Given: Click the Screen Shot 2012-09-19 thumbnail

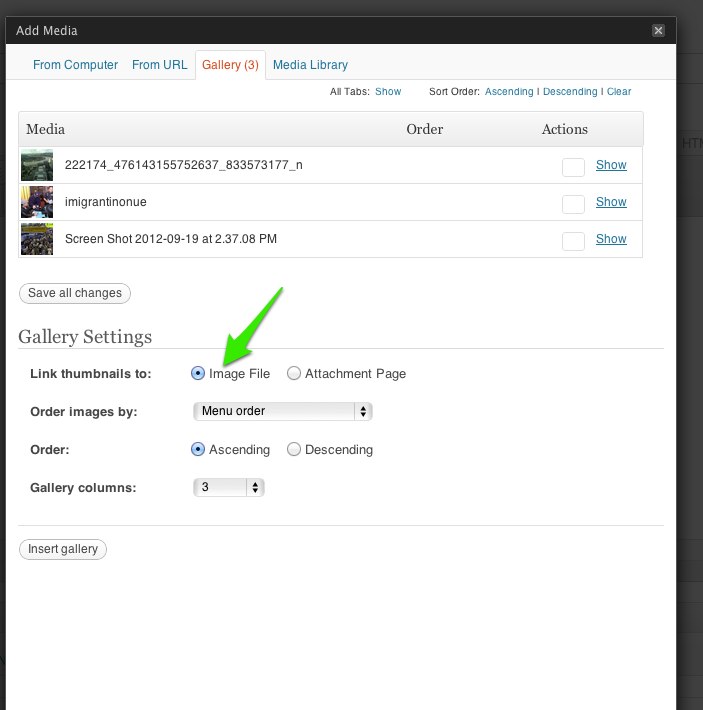Looking at the screenshot, I should click(x=37, y=239).
